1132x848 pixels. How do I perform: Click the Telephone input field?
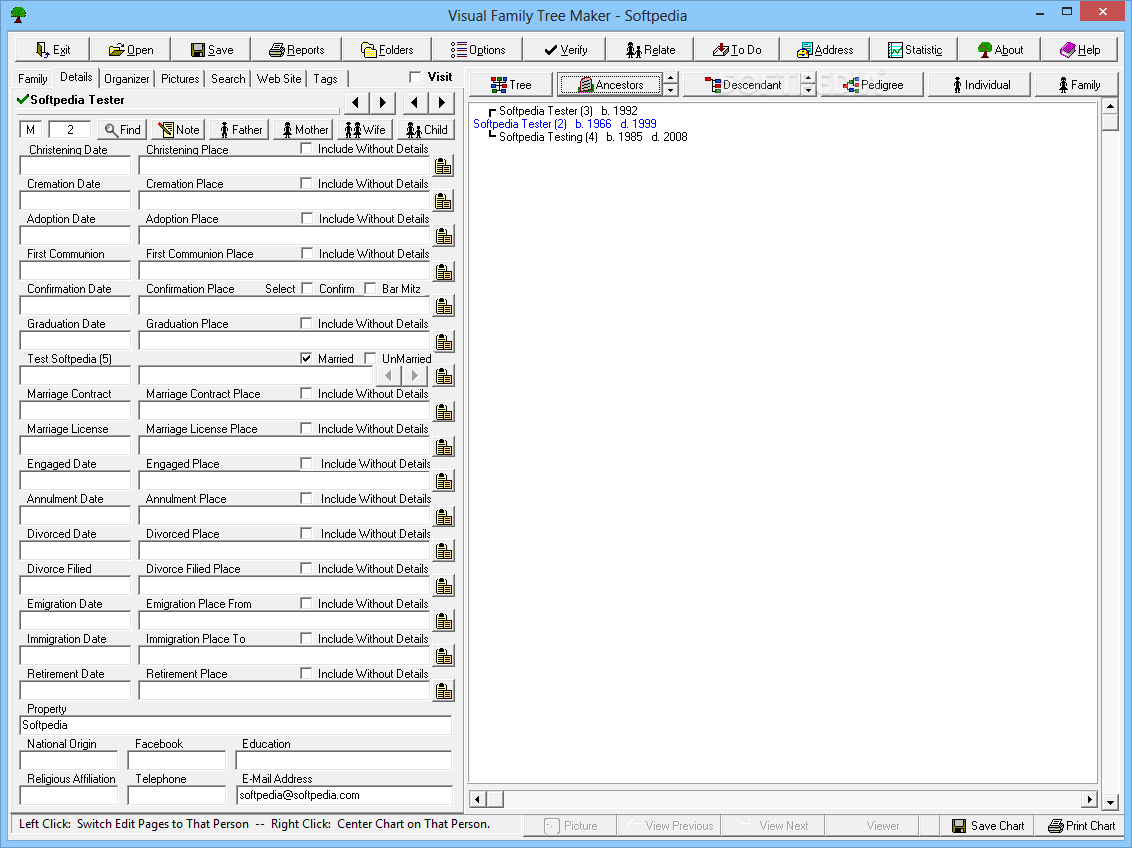(177, 795)
